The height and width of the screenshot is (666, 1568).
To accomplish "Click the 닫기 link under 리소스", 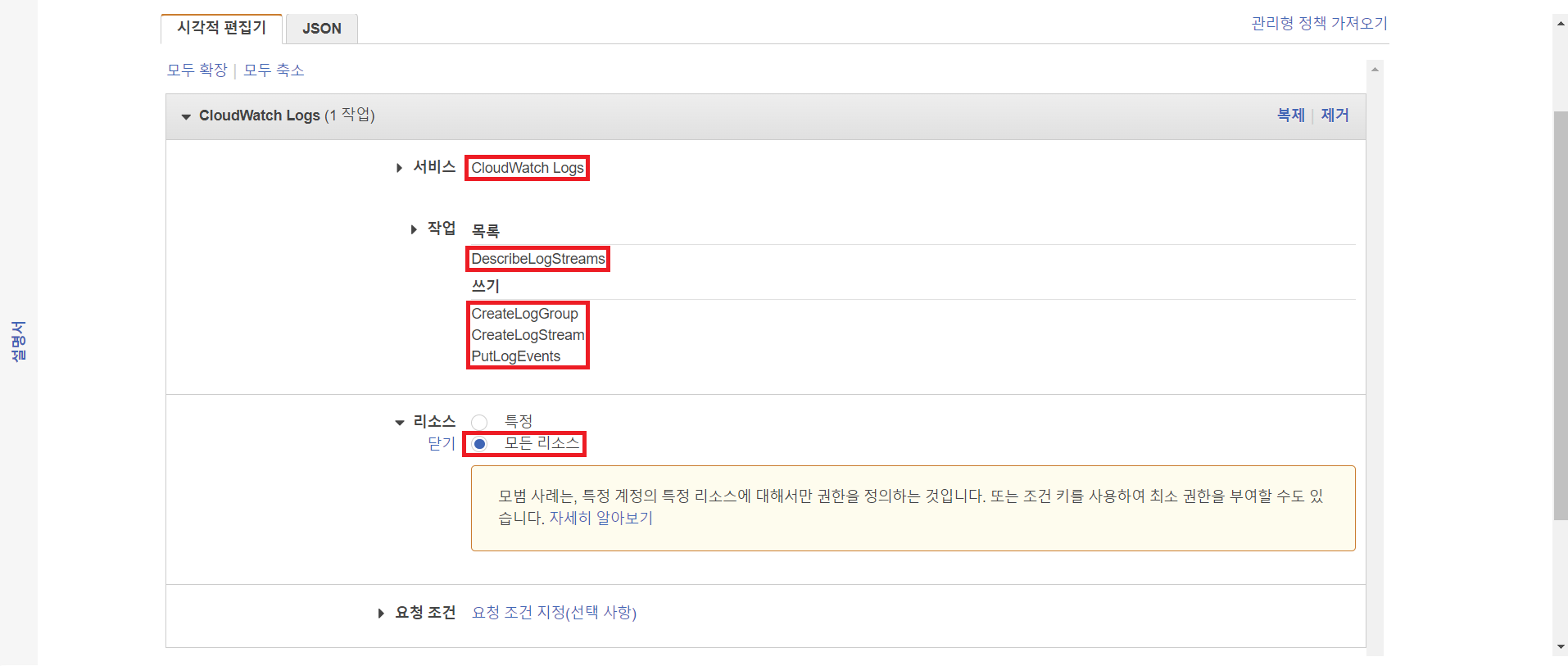I will (x=442, y=444).
